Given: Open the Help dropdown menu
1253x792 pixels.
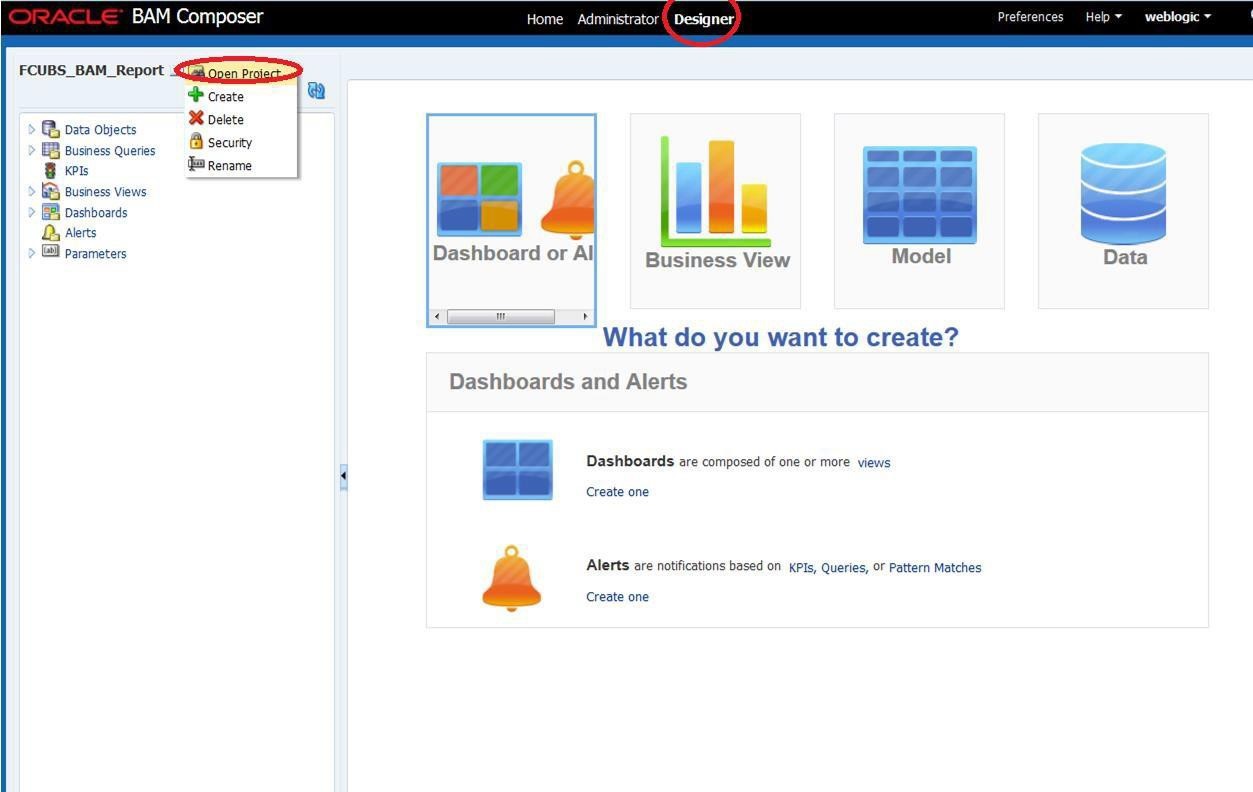Looking at the screenshot, I should pyautogui.click(x=1103, y=17).
